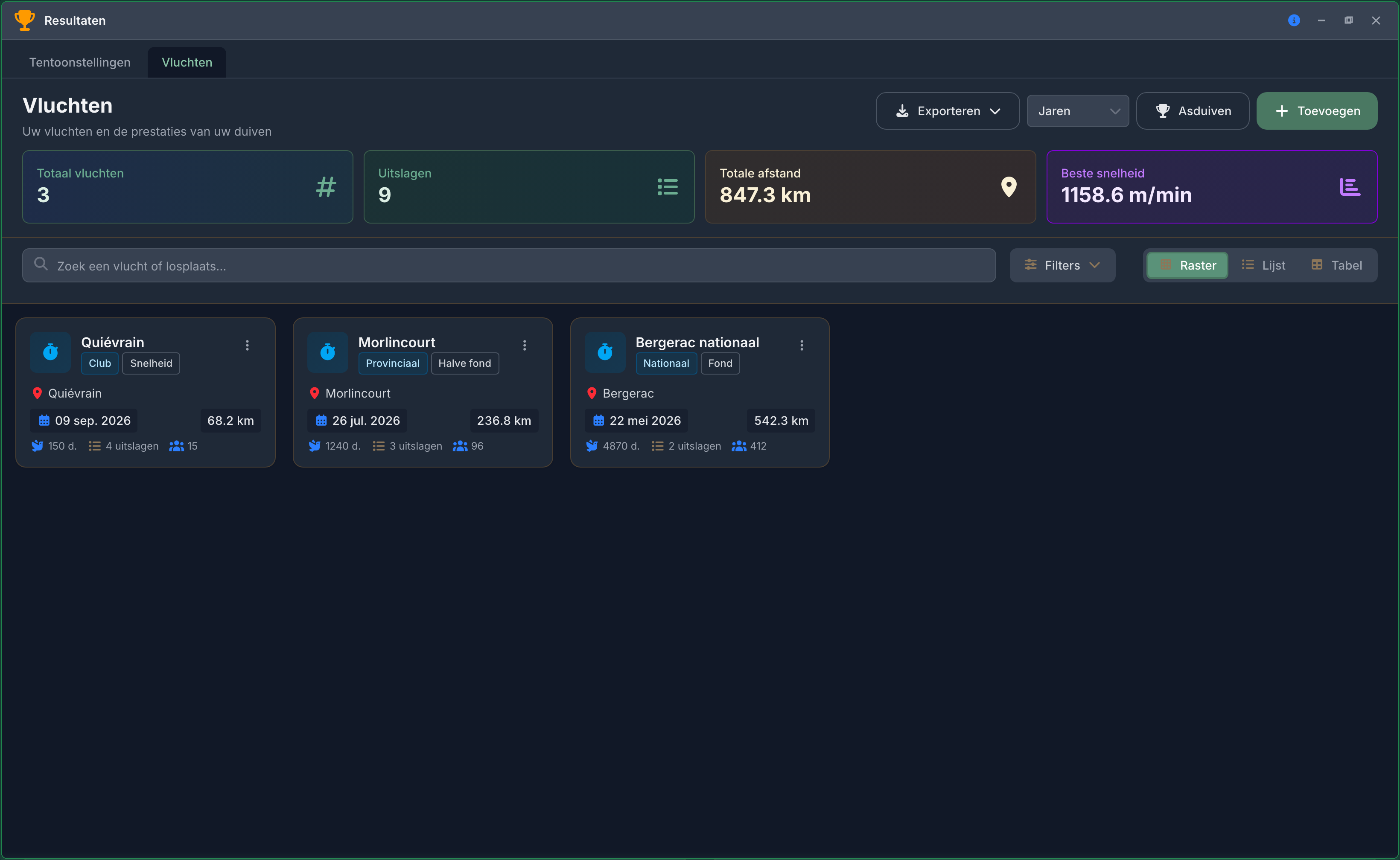Screen dimensions: 1400x860
Task: Click the hash icon in Totaal vluchten tile
Action: [326, 186]
